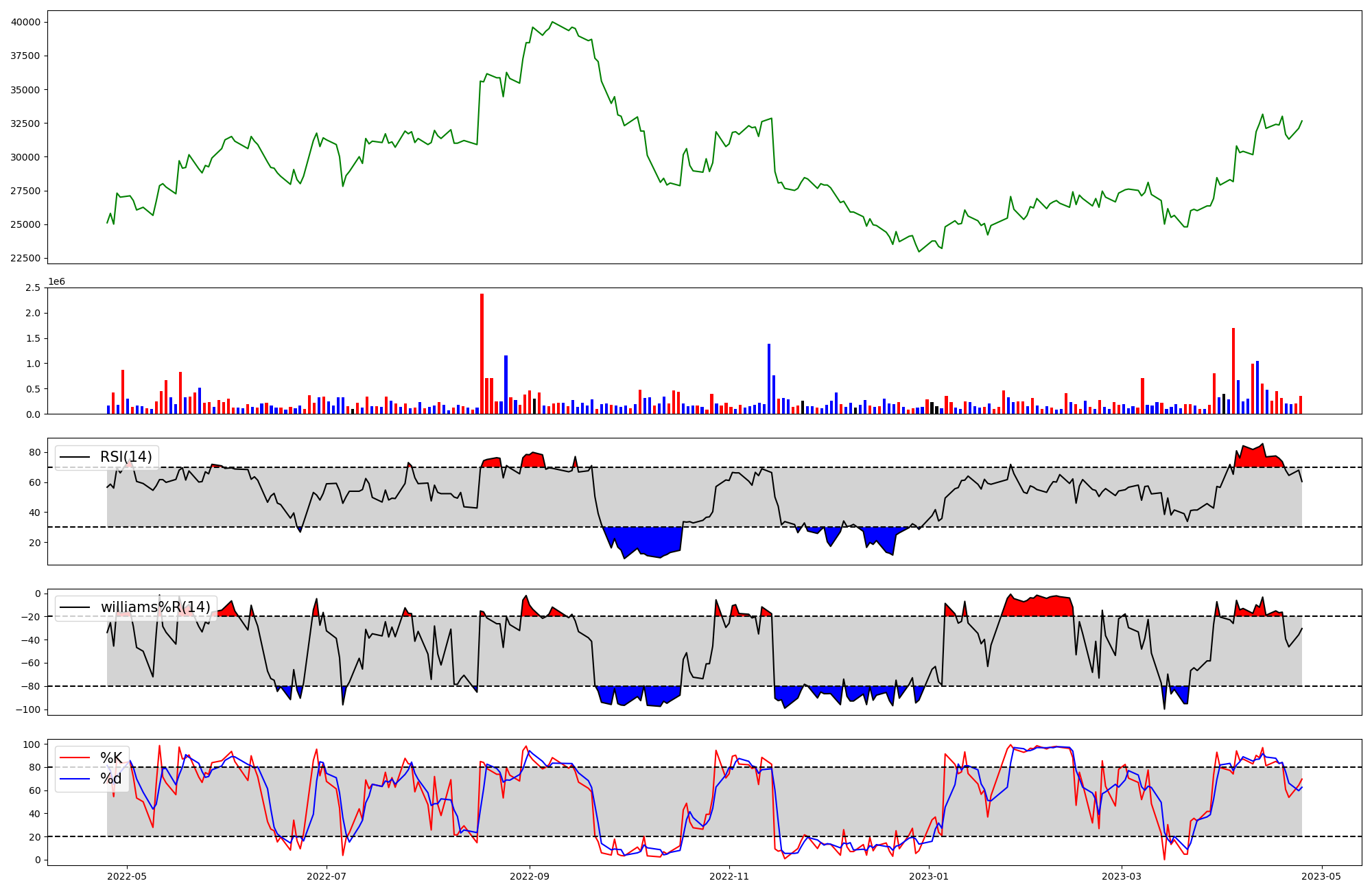Click the 100 stochastic axis label
1372x892 pixels.
pos(32,744)
